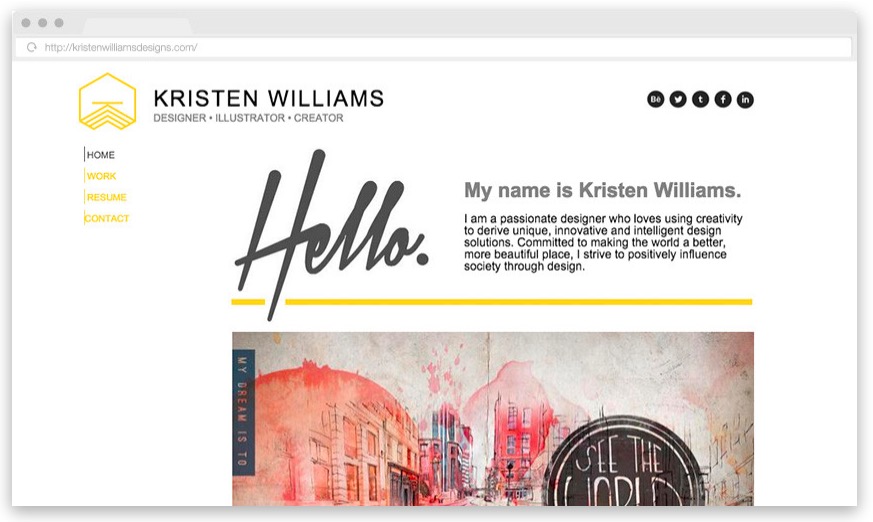The image size is (873, 522).
Task: Click the Kristen Williams site title
Action: click(x=269, y=99)
